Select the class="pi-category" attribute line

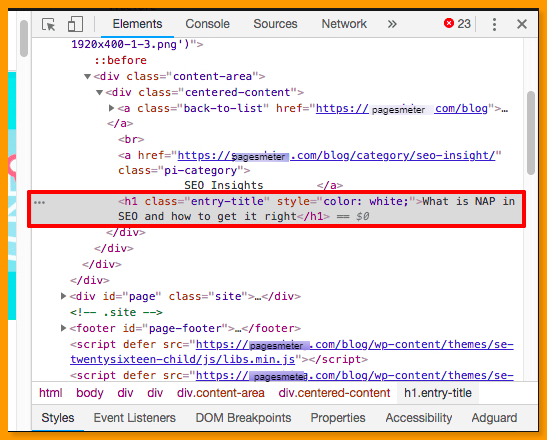click(184, 171)
